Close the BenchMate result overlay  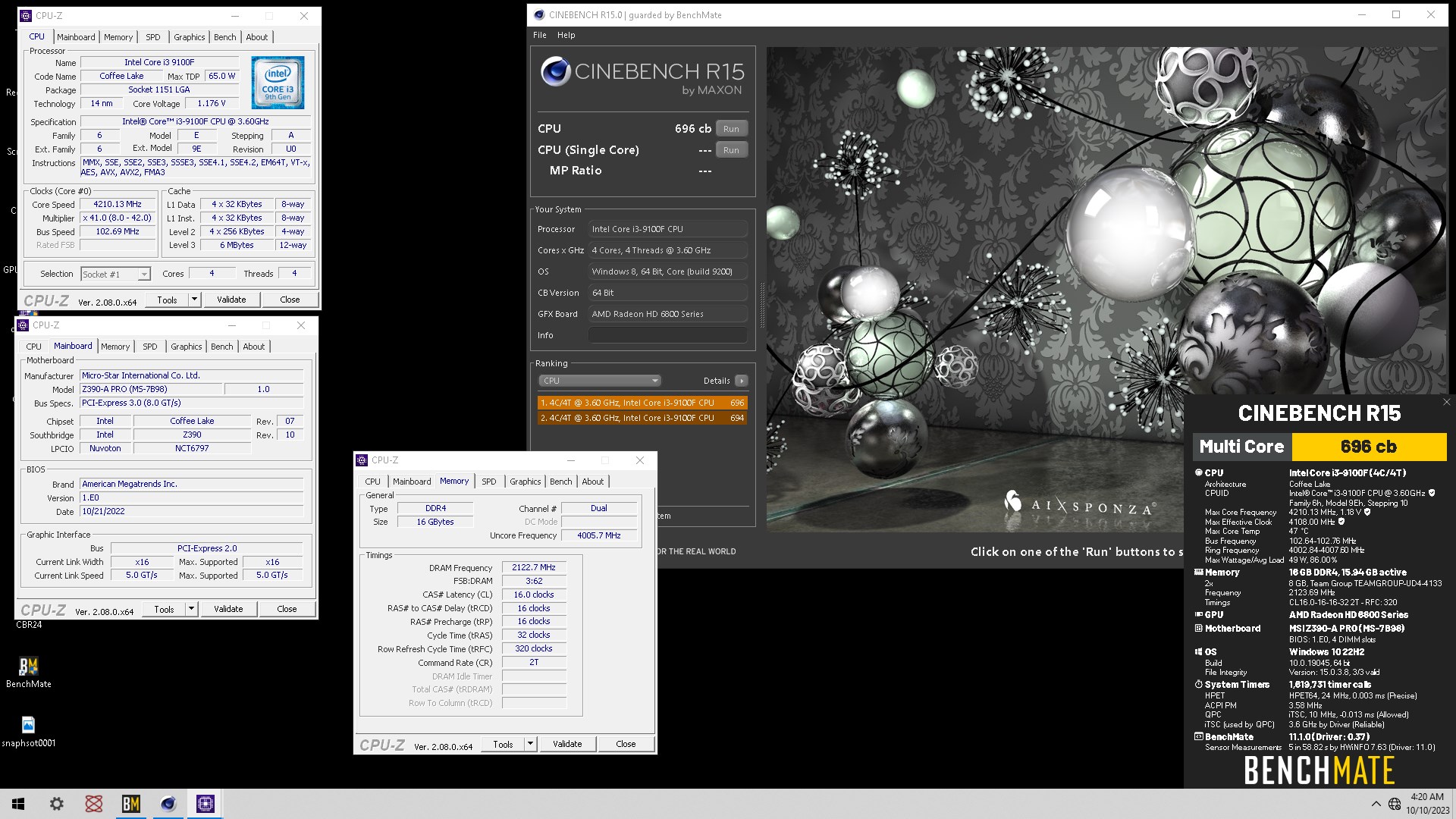(x=1446, y=403)
